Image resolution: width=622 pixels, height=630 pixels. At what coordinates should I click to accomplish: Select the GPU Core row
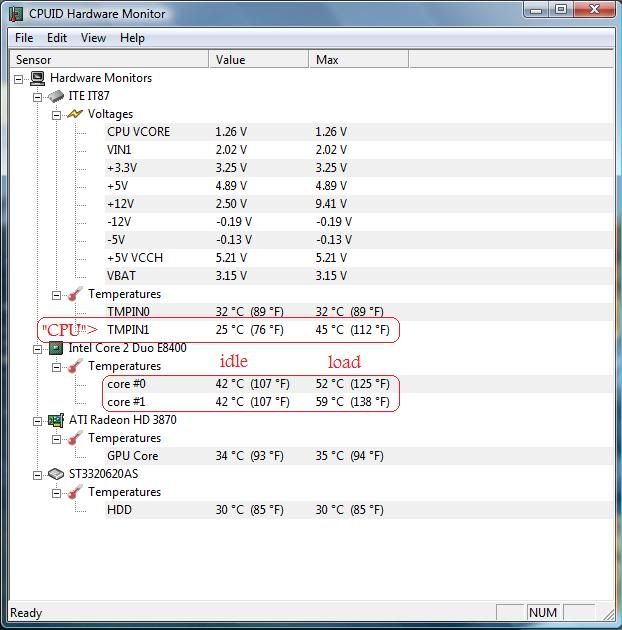pos(359,456)
